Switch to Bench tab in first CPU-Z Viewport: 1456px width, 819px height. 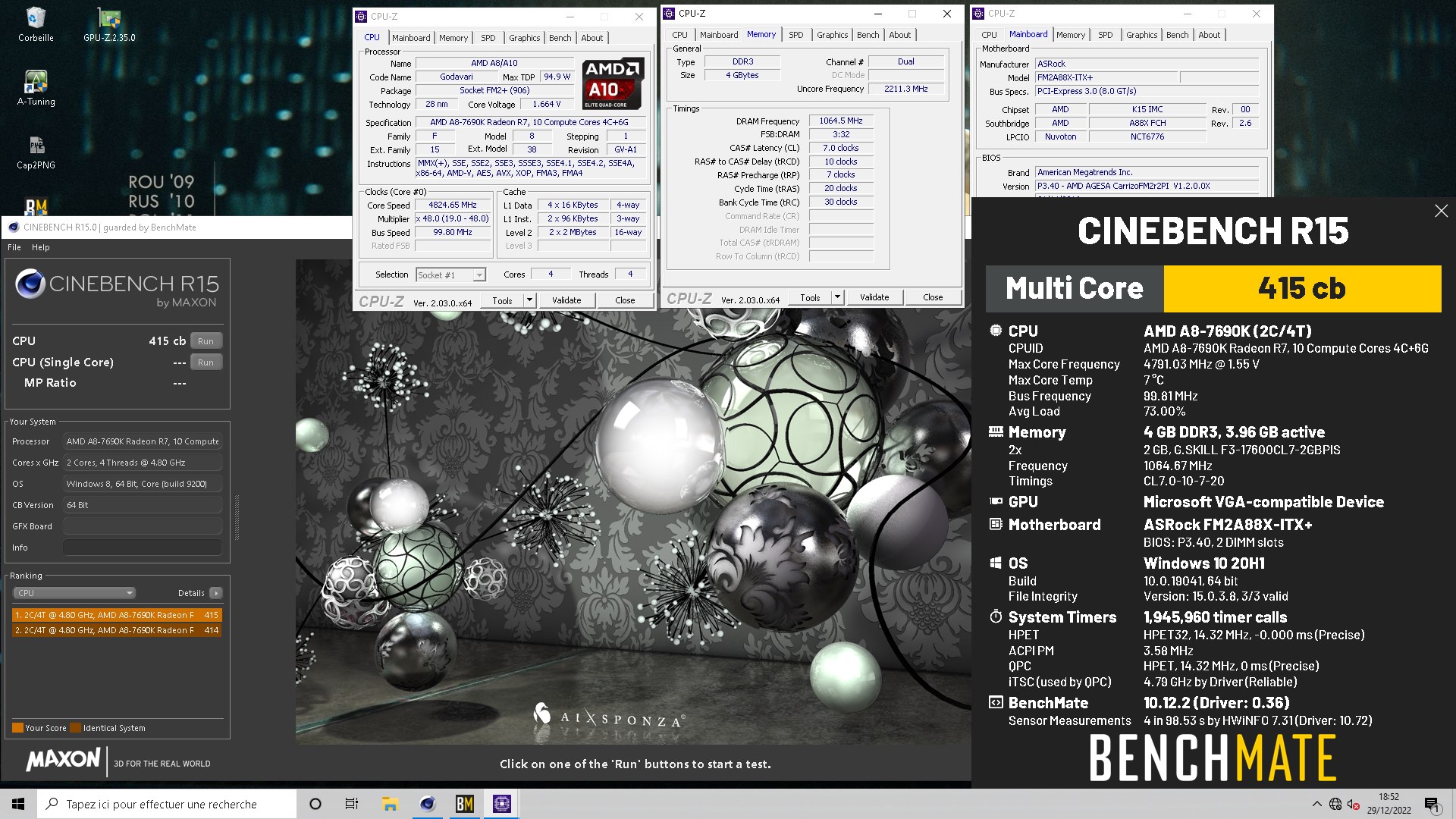(x=560, y=38)
